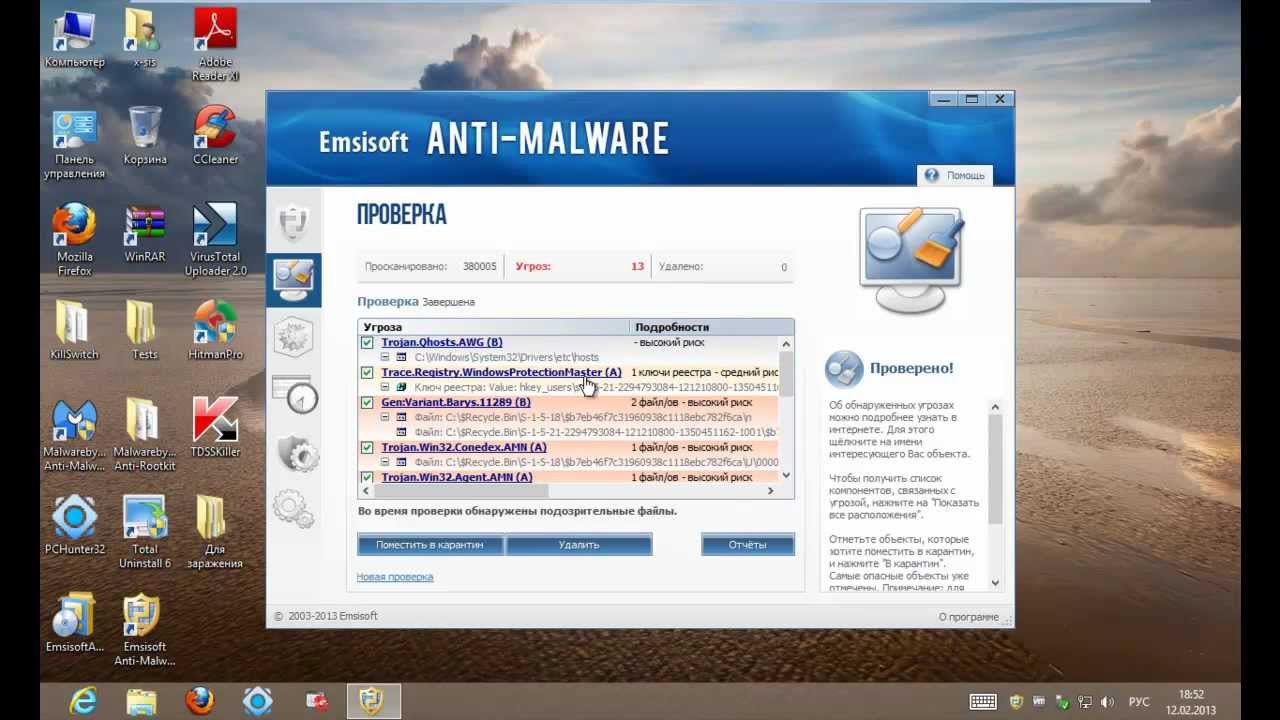Click the Подробности column header
The image size is (1280, 720).
pyautogui.click(x=712, y=327)
